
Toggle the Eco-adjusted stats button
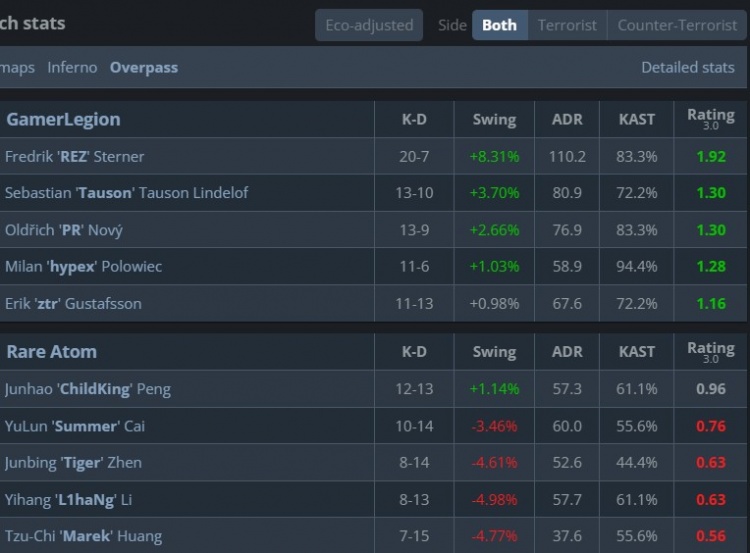tap(369, 25)
